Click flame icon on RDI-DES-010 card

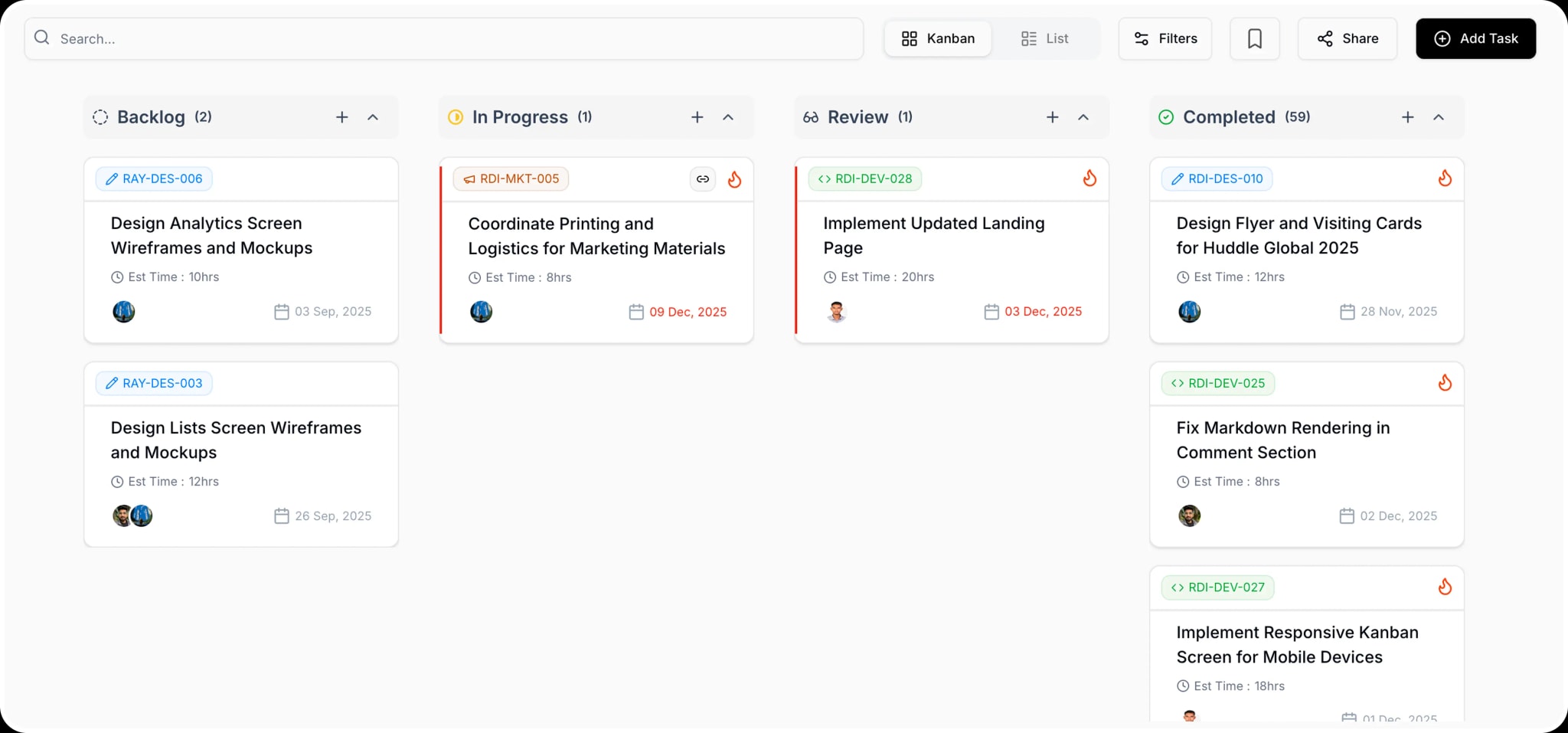1445,178
